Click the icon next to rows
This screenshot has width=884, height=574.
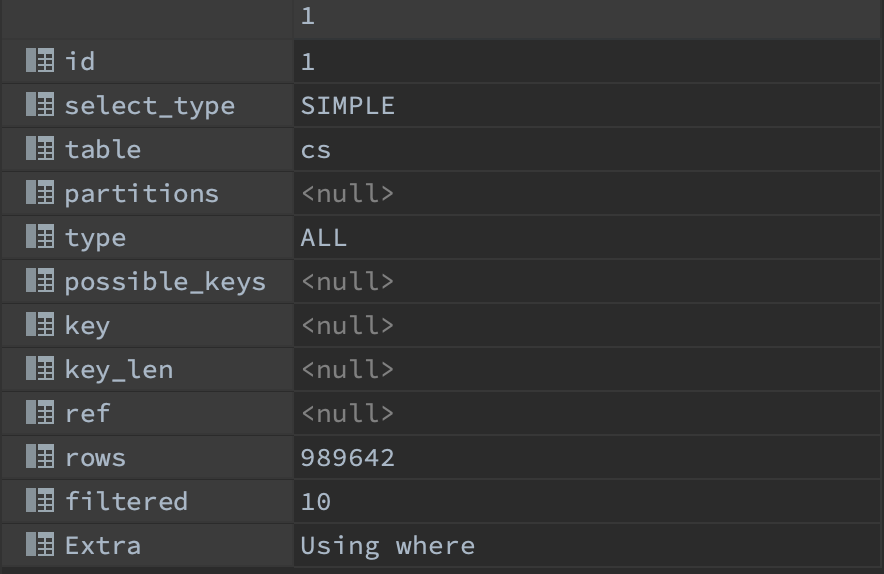coord(40,457)
